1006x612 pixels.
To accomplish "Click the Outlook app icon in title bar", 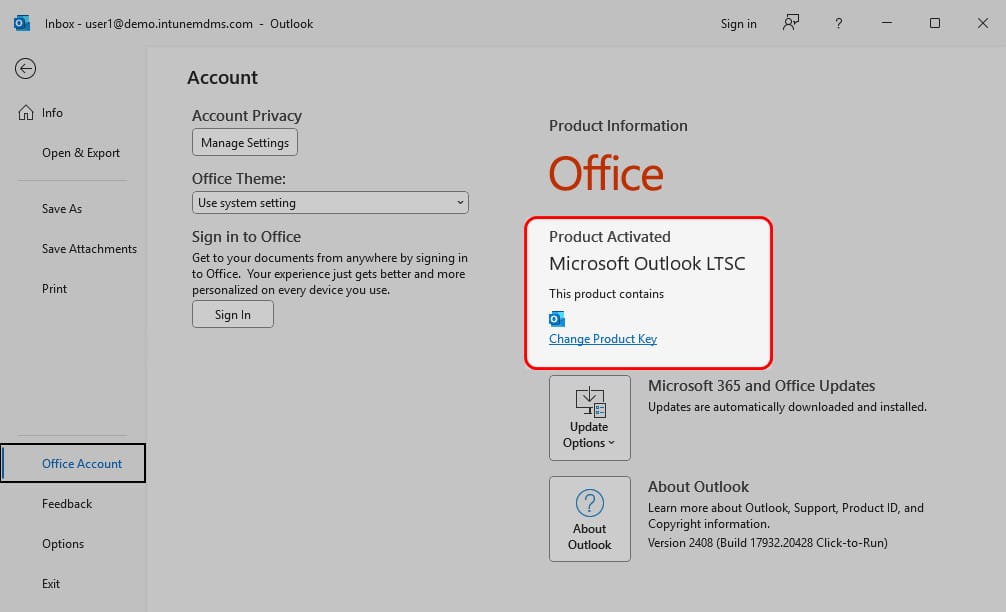I will click(x=22, y=24).
